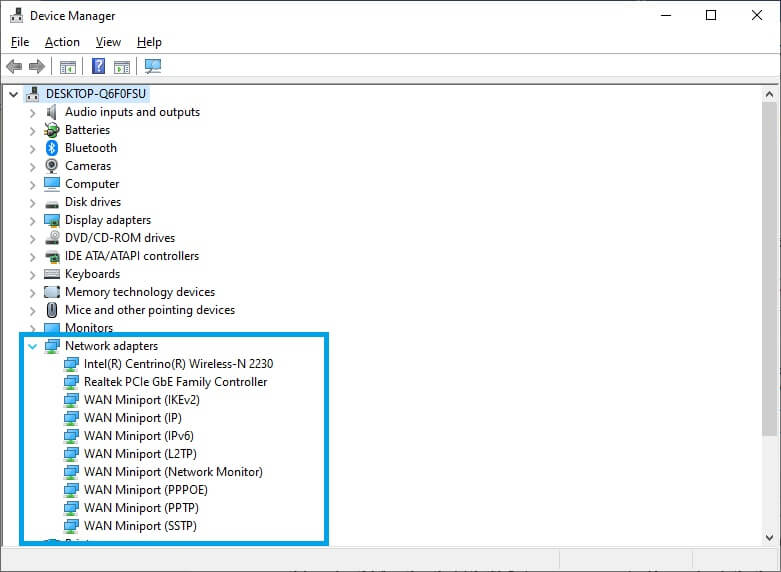Open the Action menu
The width and height of the screenshot is (781, 572).
coord(62,42)
